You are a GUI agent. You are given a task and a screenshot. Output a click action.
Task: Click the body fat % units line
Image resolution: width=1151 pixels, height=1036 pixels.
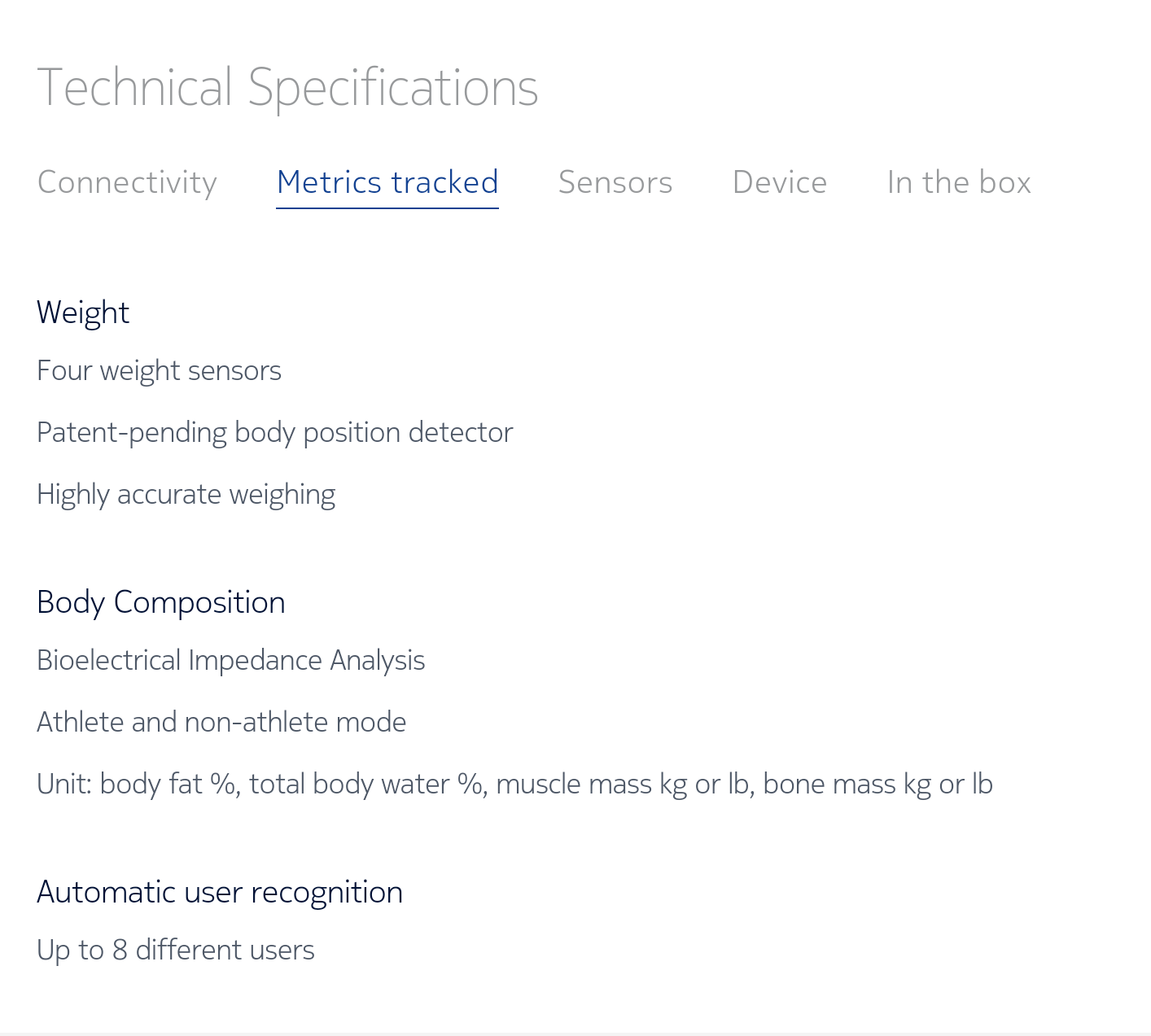click(x=514, y=785)
